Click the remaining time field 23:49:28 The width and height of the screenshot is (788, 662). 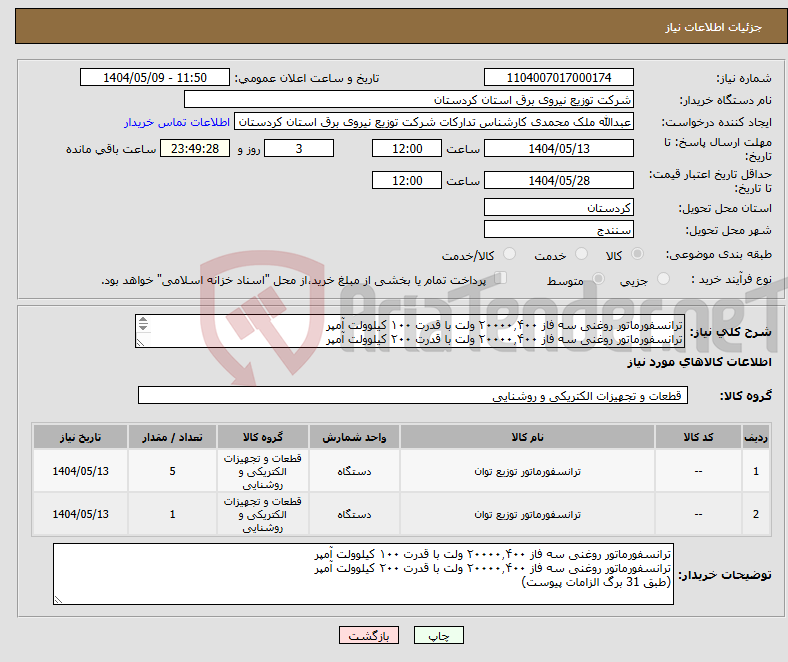[x=195, y=149]
